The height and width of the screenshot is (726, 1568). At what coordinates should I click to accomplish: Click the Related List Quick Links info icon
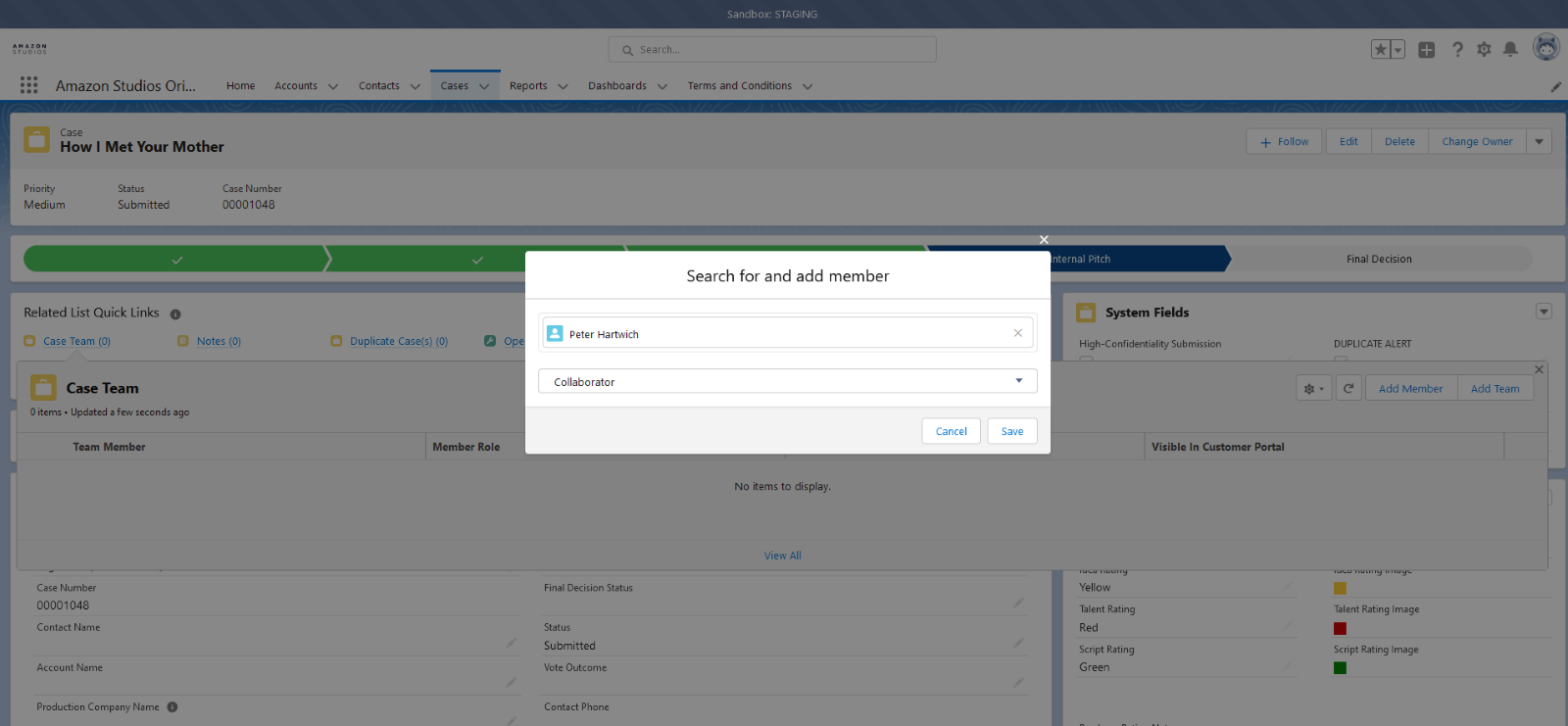[x=175, y=315]
